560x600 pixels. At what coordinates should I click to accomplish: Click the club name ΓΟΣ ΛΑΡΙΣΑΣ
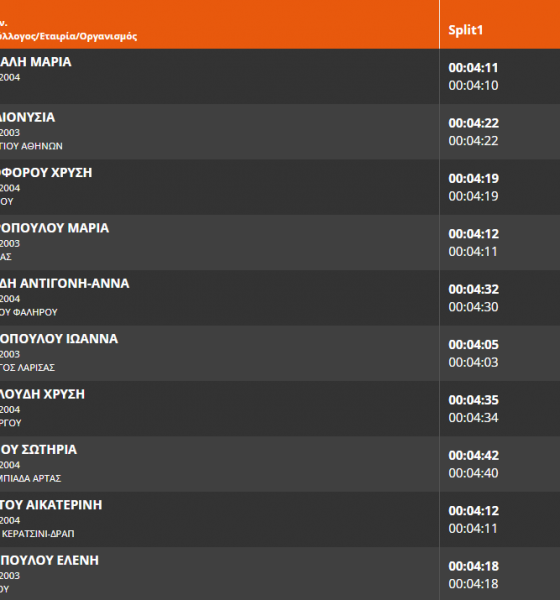point(28,368)
